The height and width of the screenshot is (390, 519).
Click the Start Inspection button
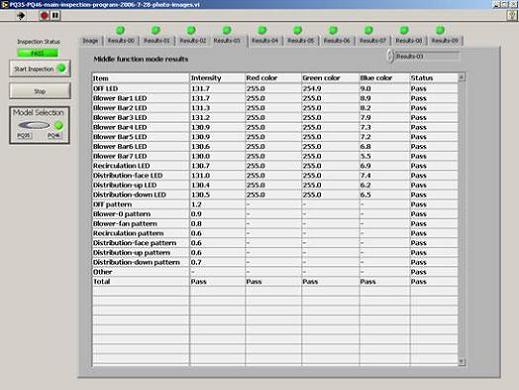point(40,69)
